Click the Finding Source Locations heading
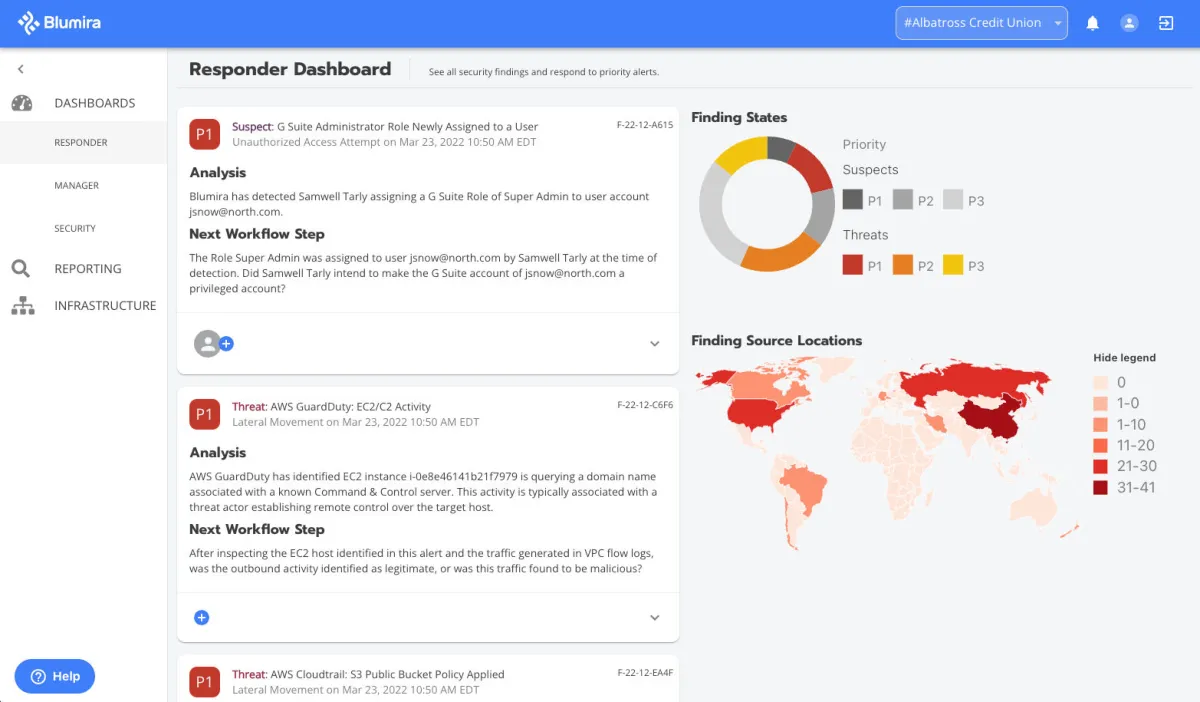The height and width of the screenshot is (702, 1200). (x=776, y=341)
